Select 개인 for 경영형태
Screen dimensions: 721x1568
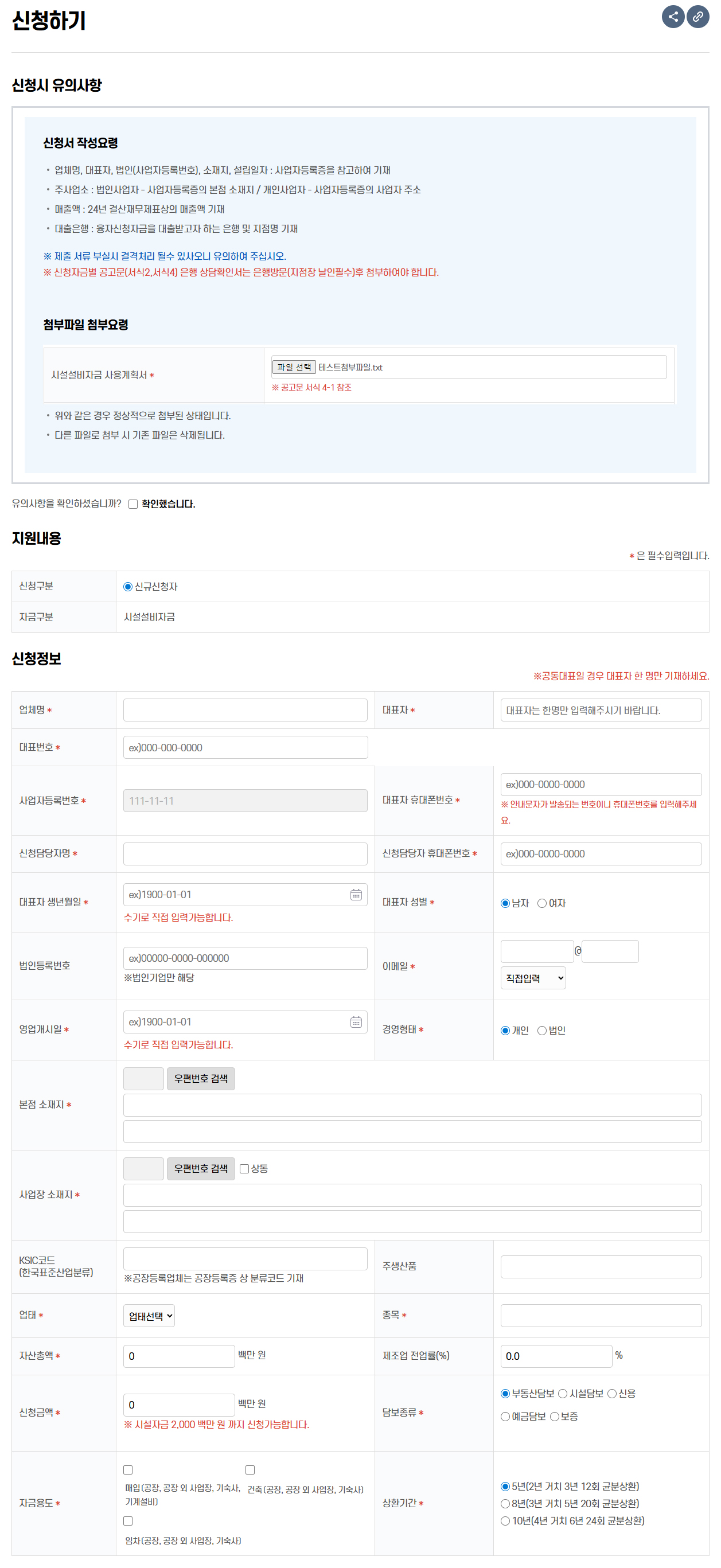coord(505,1031)
